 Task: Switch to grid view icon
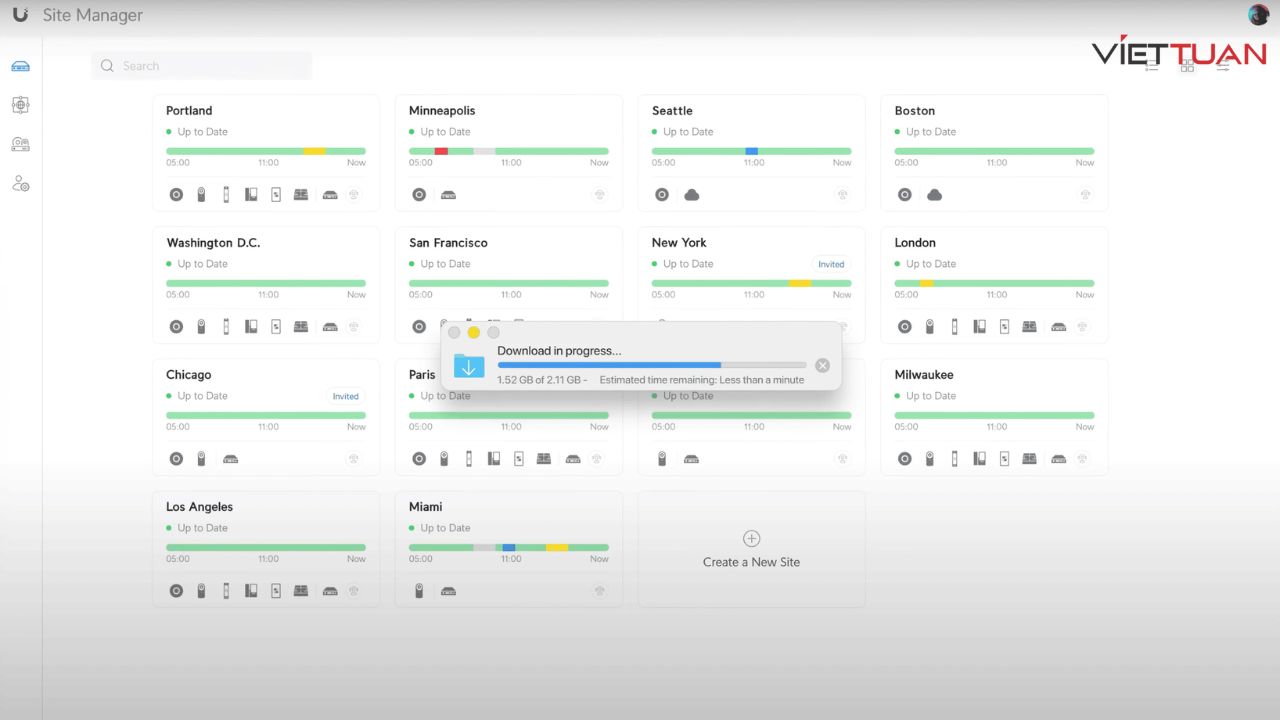coord(1187,66)
